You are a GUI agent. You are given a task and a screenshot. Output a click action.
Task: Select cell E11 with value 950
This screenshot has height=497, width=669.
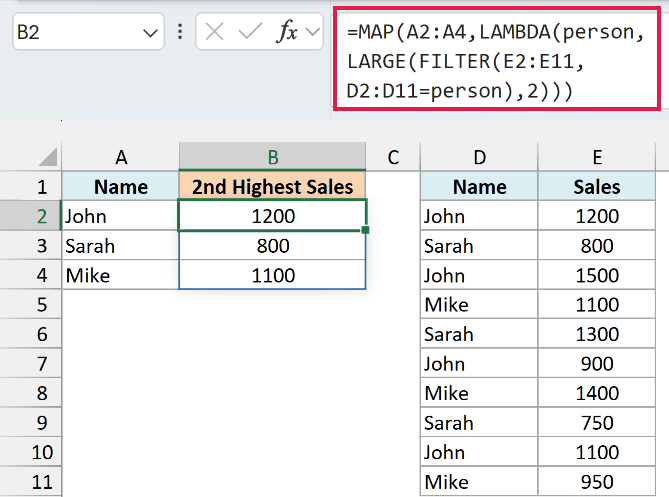click(596, 482)
